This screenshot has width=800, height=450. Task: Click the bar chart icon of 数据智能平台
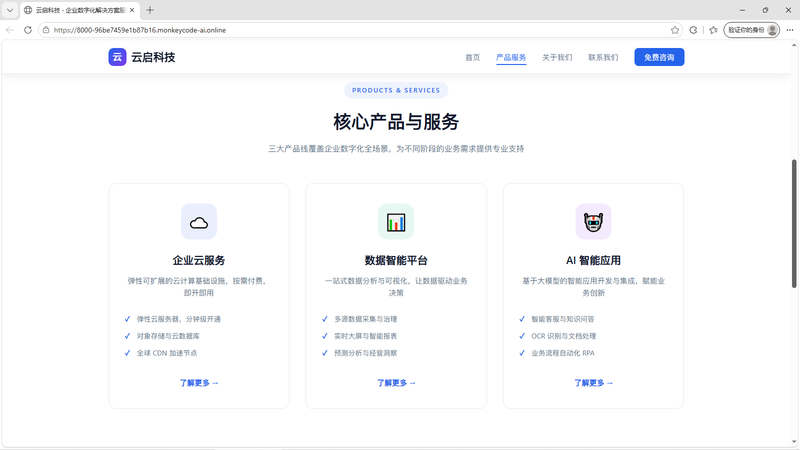coord(396,222)
